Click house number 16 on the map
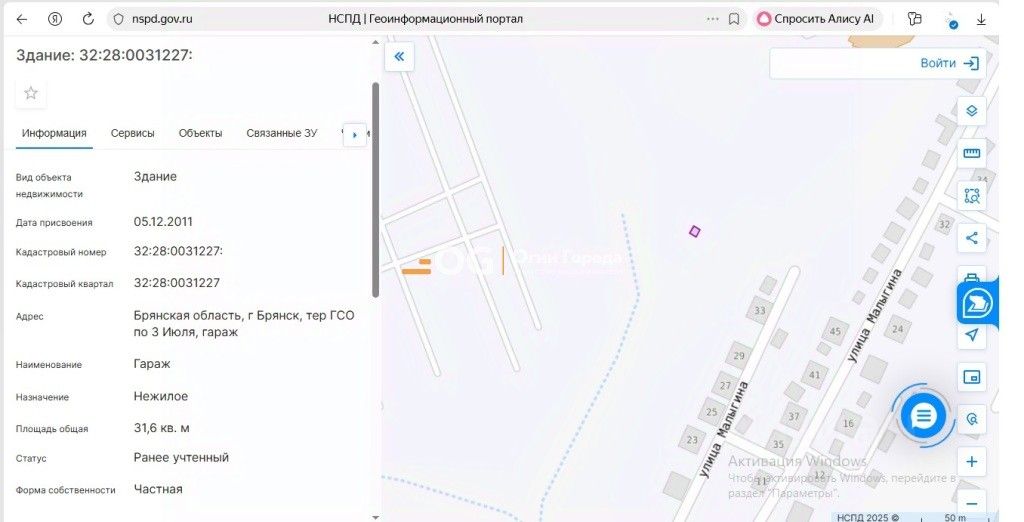This screenshot has width=1024, height=522. [848, 423]
